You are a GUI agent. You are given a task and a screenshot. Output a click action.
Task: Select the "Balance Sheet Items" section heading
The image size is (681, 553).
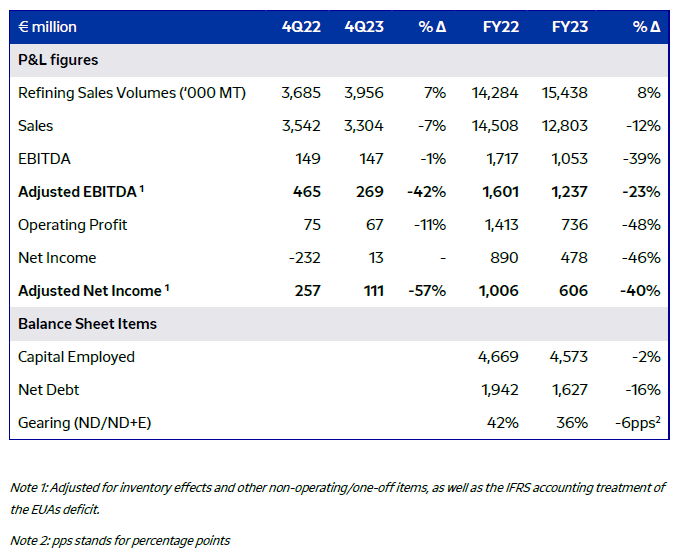click(87, 324)
